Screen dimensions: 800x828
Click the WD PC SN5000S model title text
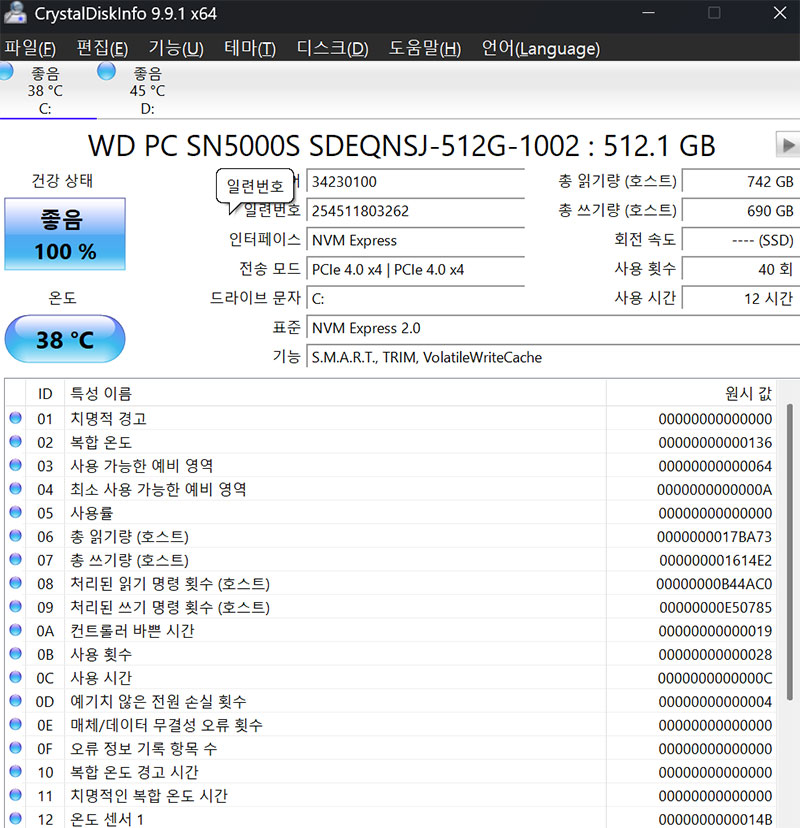[x=401, y=146]
